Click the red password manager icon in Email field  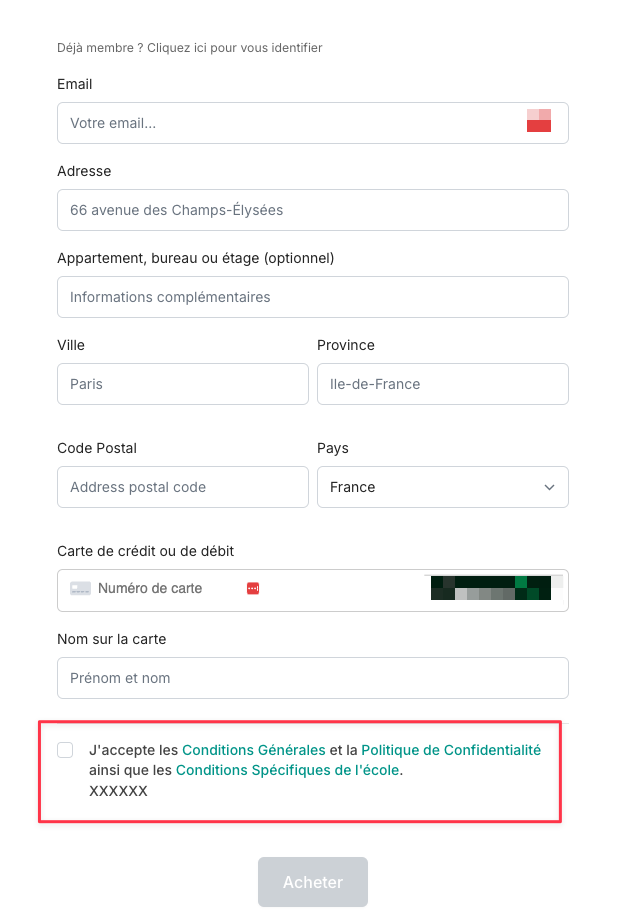(539, 121)
